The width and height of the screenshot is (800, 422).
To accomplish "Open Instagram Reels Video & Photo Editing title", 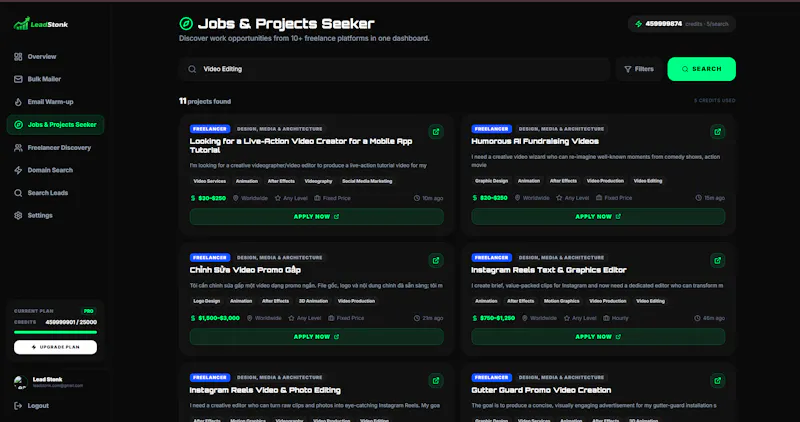I will tap(265, 390).
